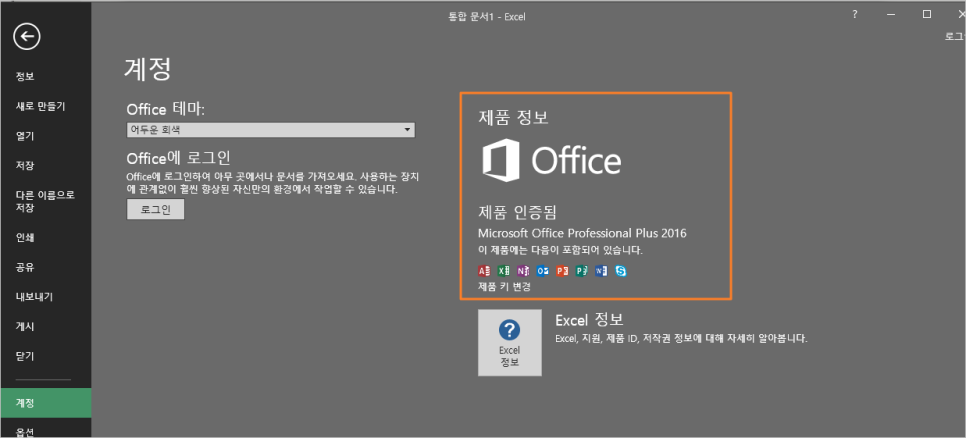Click the Office logo graphic

(x=551, y=161)
